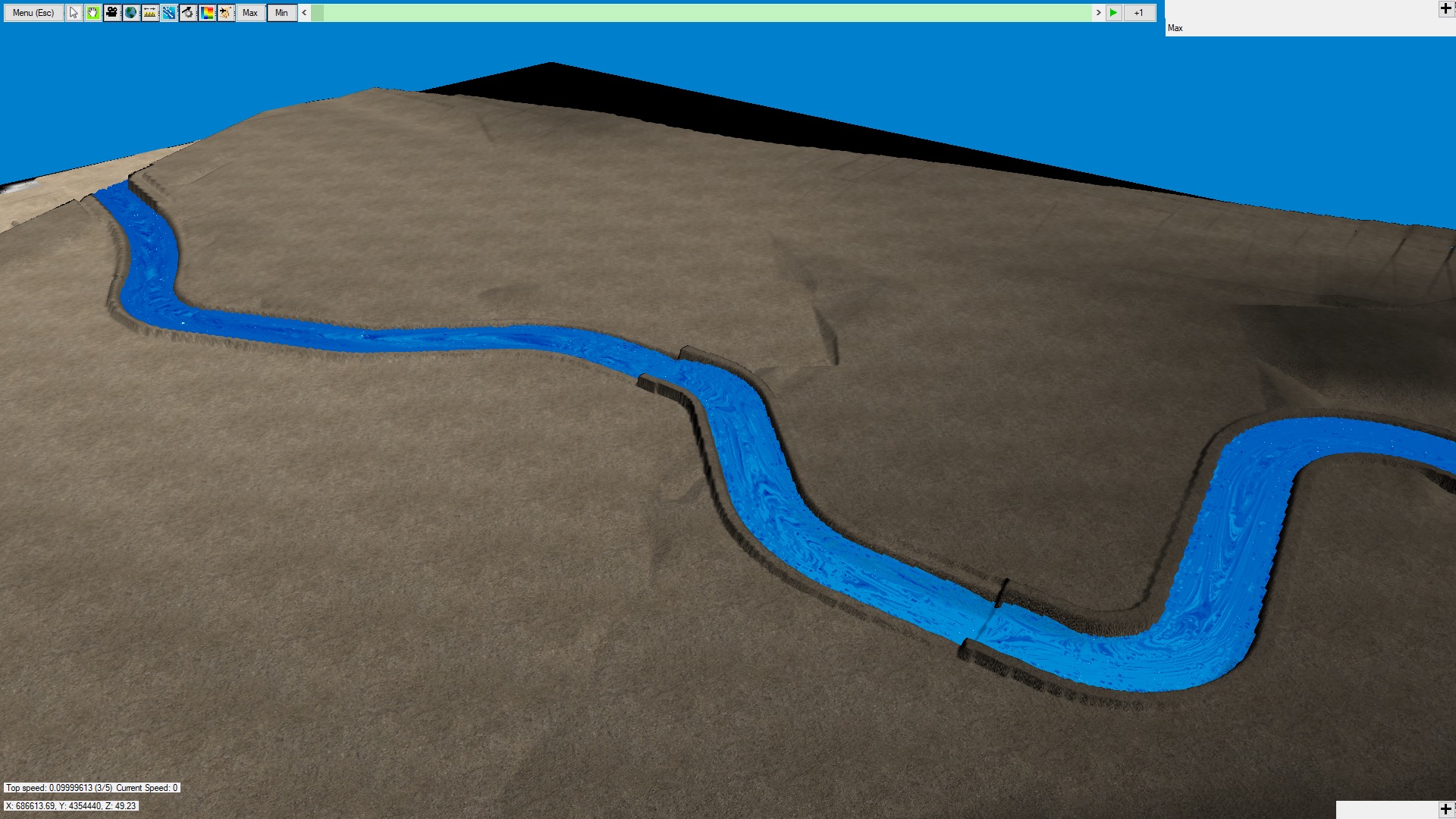Image resolution: width=1456 pixels, height=819 pixels.
Task: Click the fly-through airplane icon
Action: 225,13
